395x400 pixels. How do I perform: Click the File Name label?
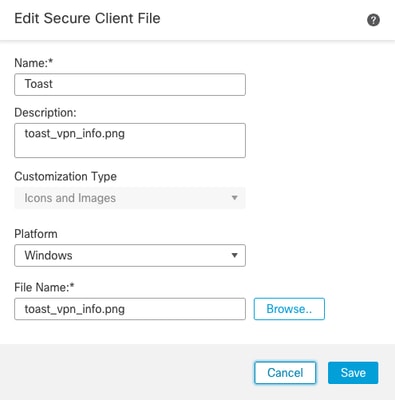click(x=44, y=287)
